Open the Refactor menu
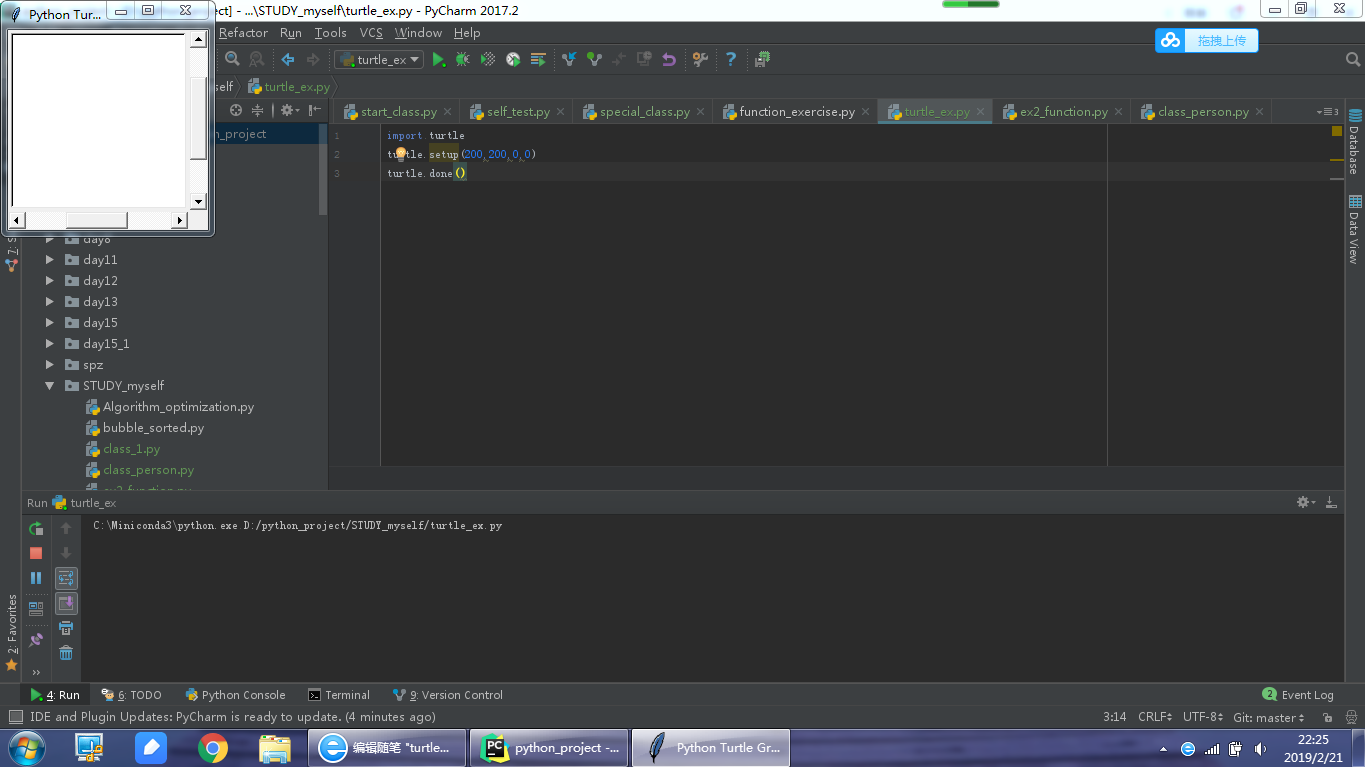Viewport: 1365px width, 767px height. pyautogui.click(x=243, y=33)
